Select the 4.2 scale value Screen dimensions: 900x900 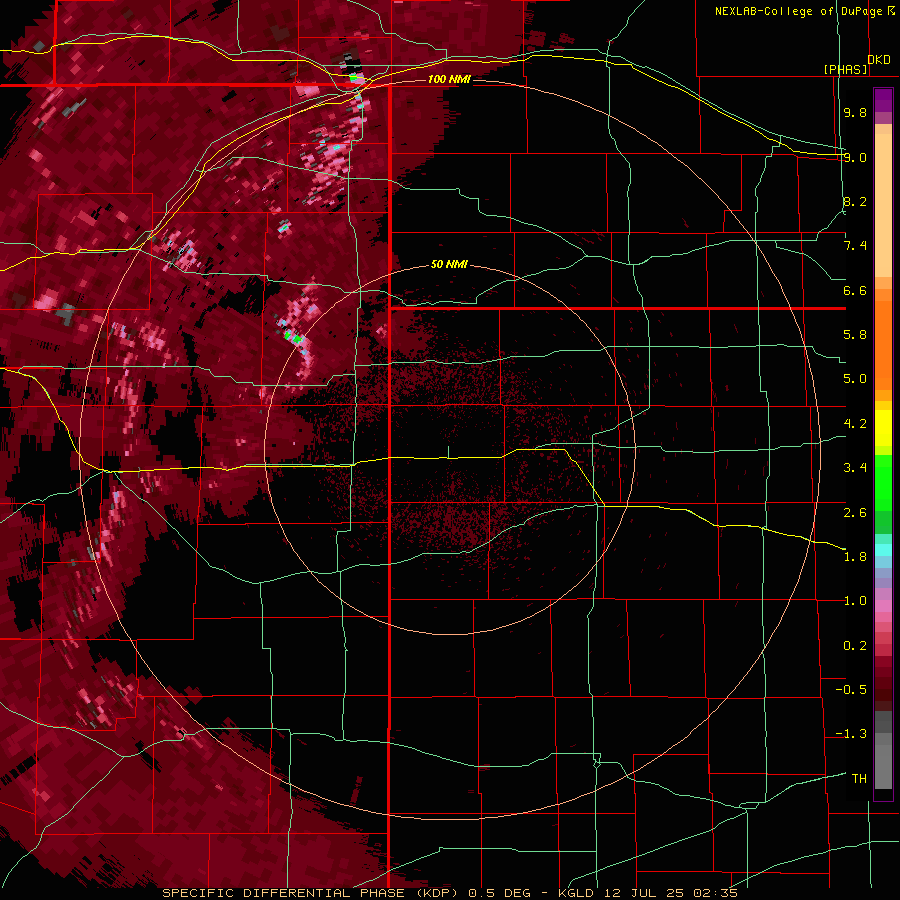855,424
